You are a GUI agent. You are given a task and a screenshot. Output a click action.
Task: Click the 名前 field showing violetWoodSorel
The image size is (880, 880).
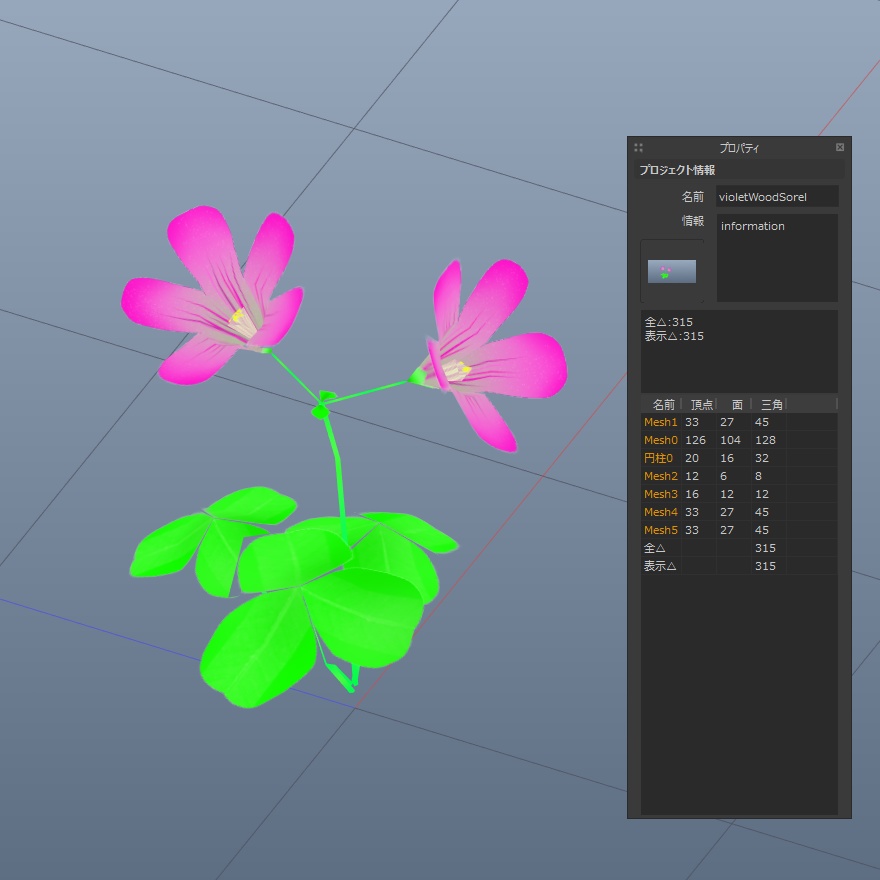777,196
